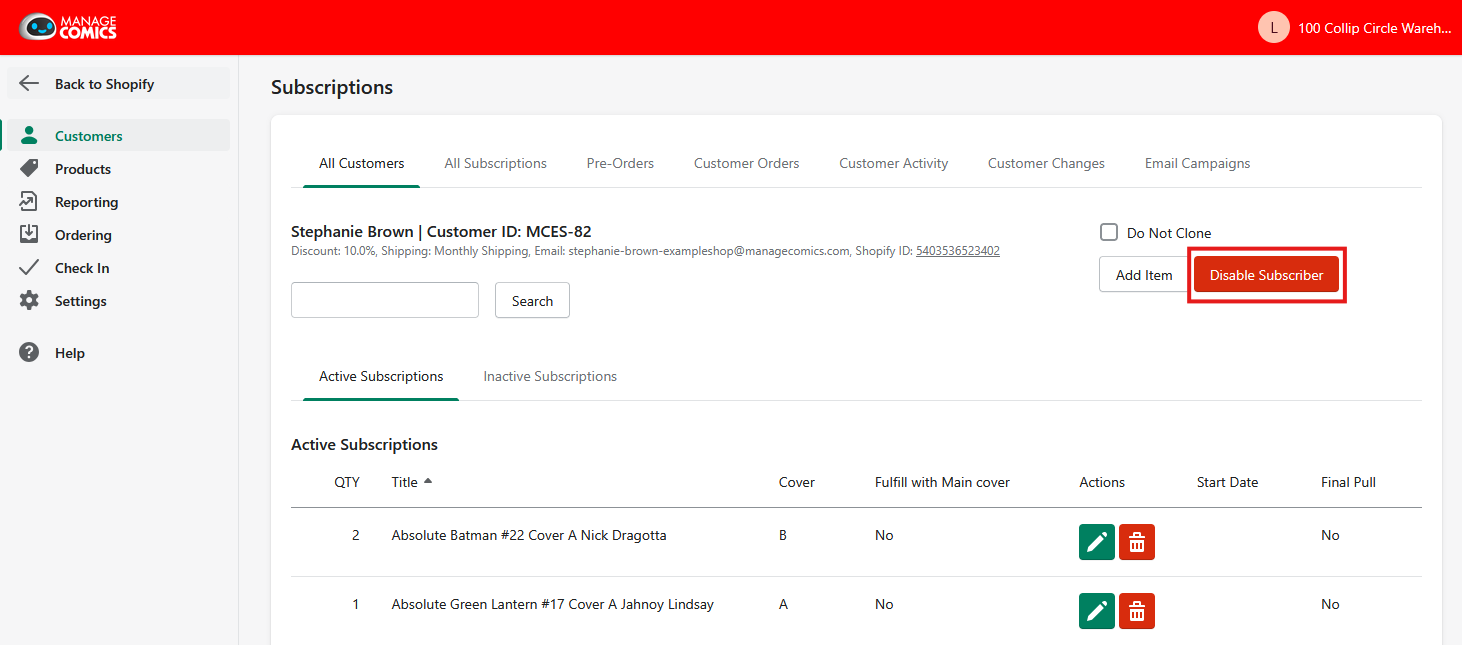The width and height of the screenshot is (1462, 645).
Task: Open the Pre-Orders tab
Action: (x=620, y=163)
